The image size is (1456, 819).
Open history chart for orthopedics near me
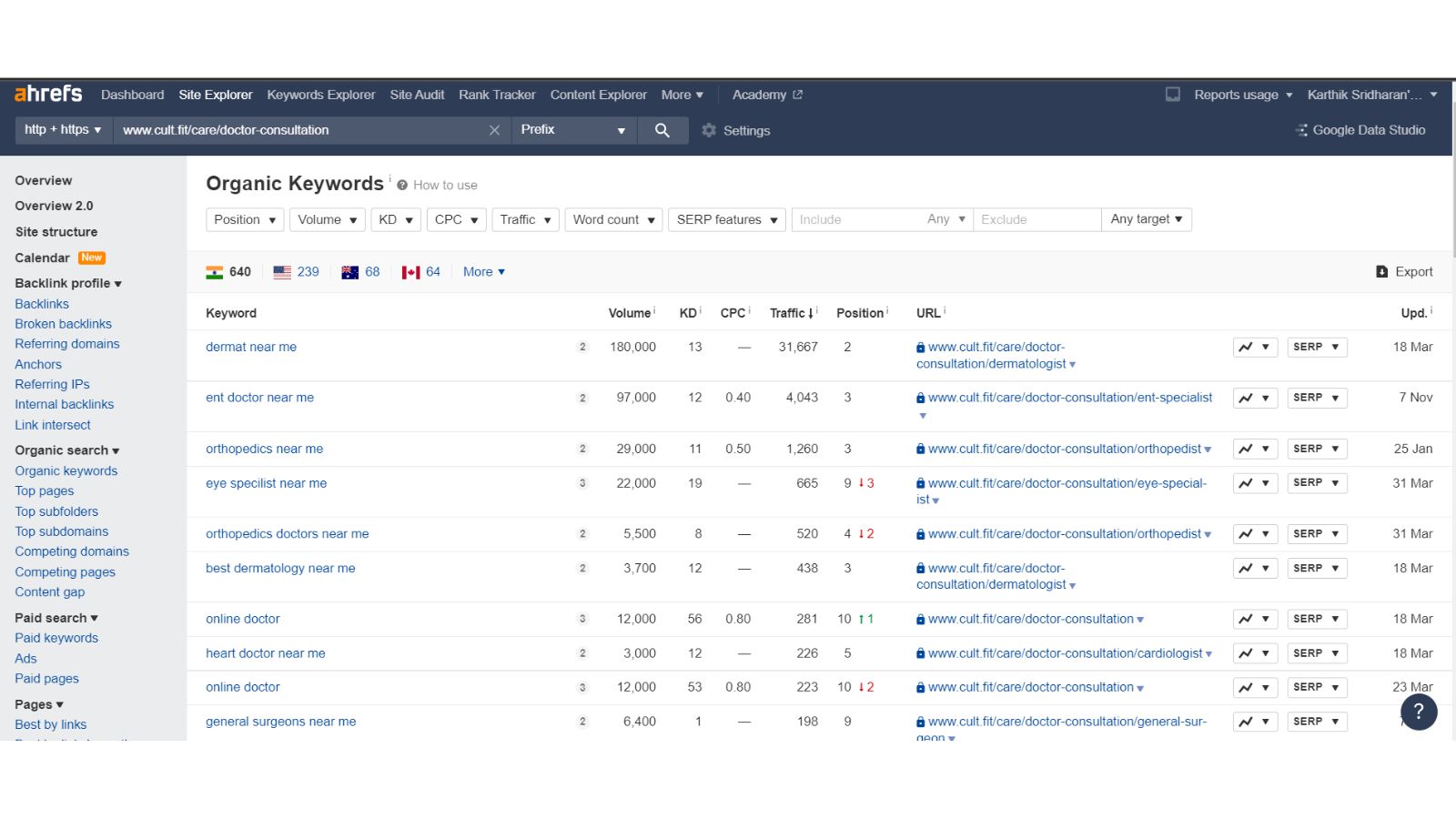1255,449
